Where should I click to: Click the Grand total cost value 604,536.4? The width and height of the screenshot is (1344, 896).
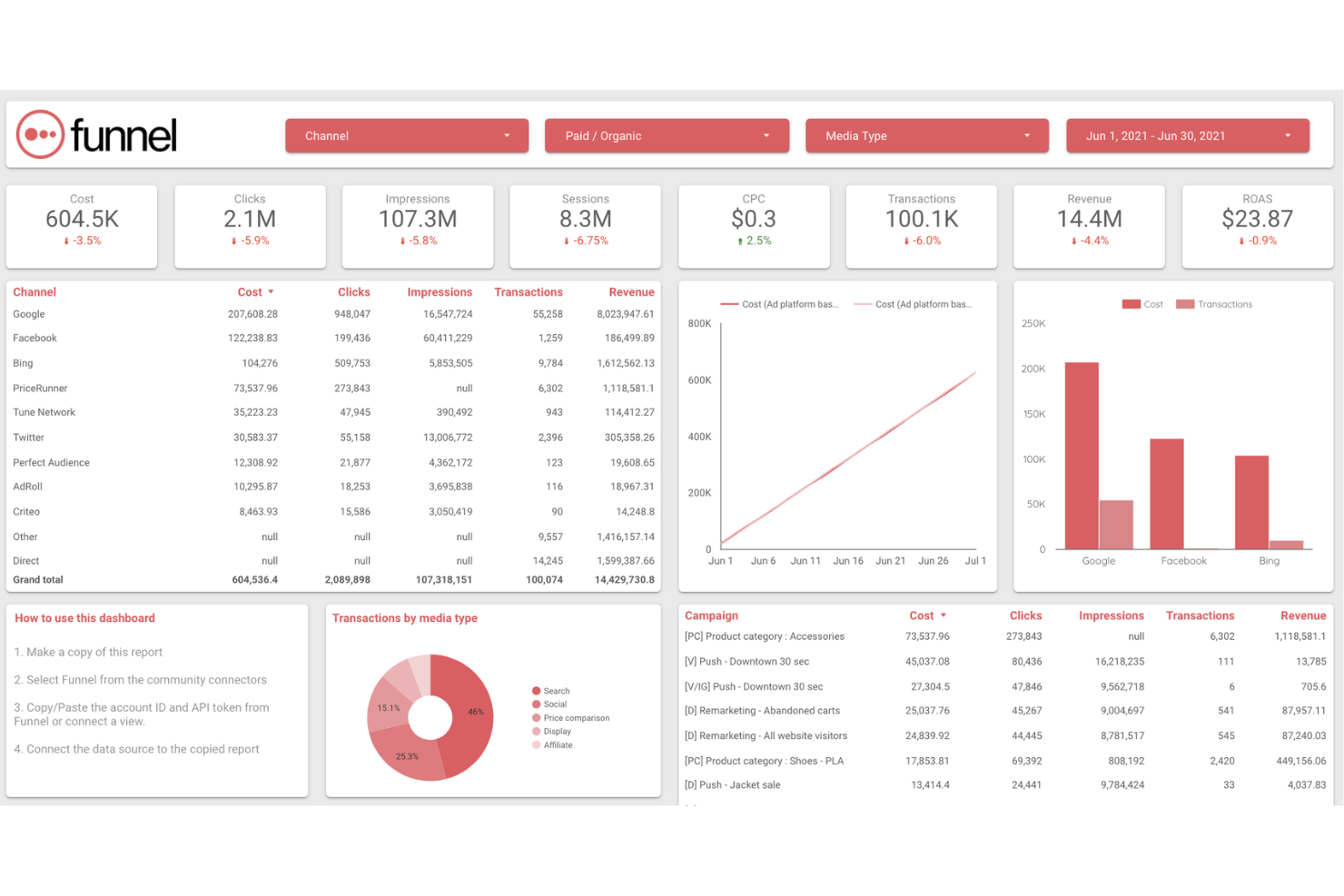(255, 580)
